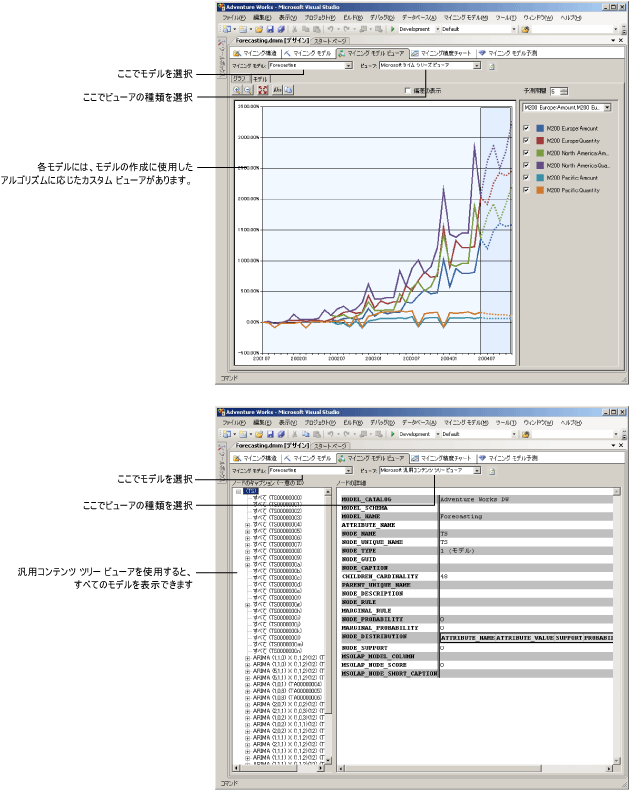
Task: Click the zoom in icon above the chart
Action: [236, 89]
